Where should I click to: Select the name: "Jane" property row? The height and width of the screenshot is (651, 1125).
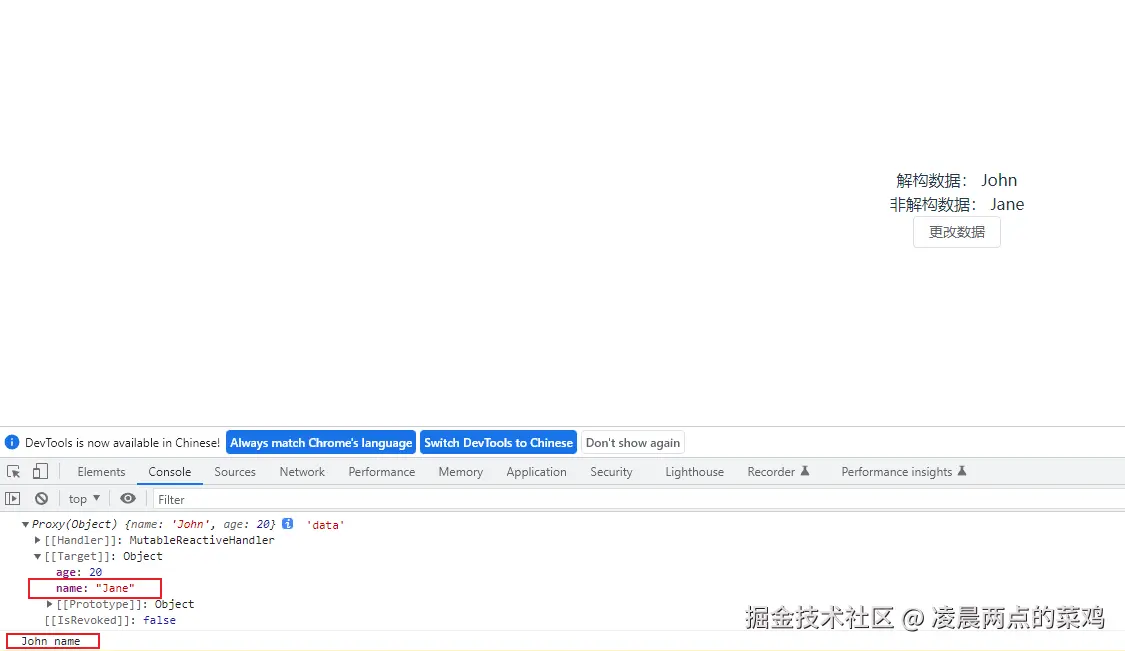click(x=95, y=588)
